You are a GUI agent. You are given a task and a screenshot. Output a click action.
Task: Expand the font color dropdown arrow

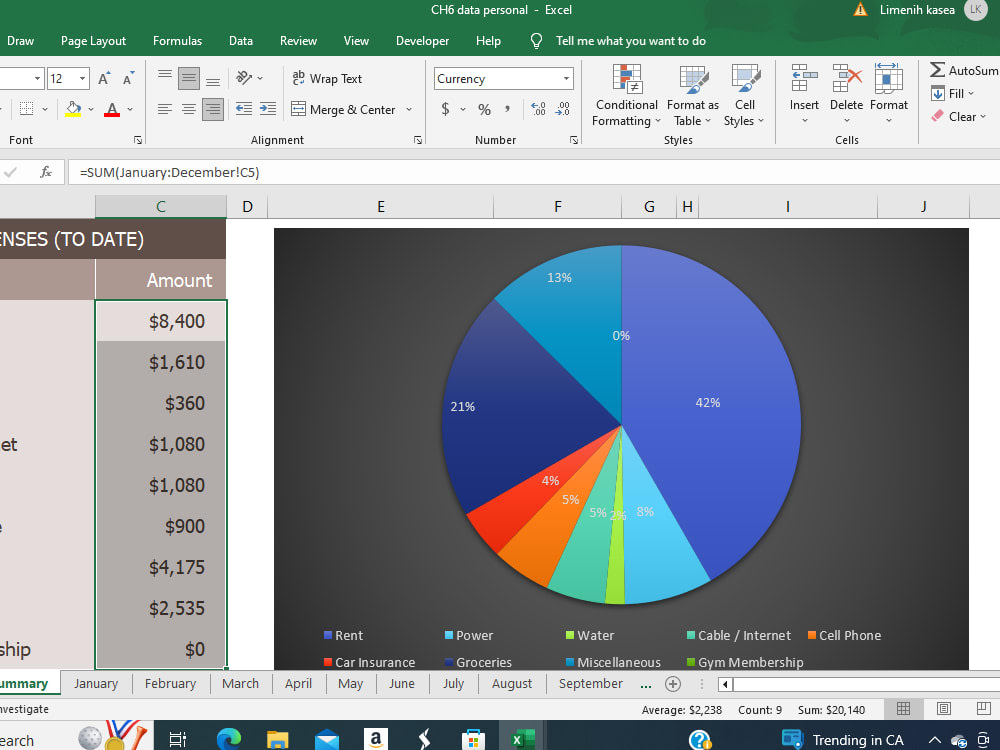pyautogui.click(x=130, y=109)
